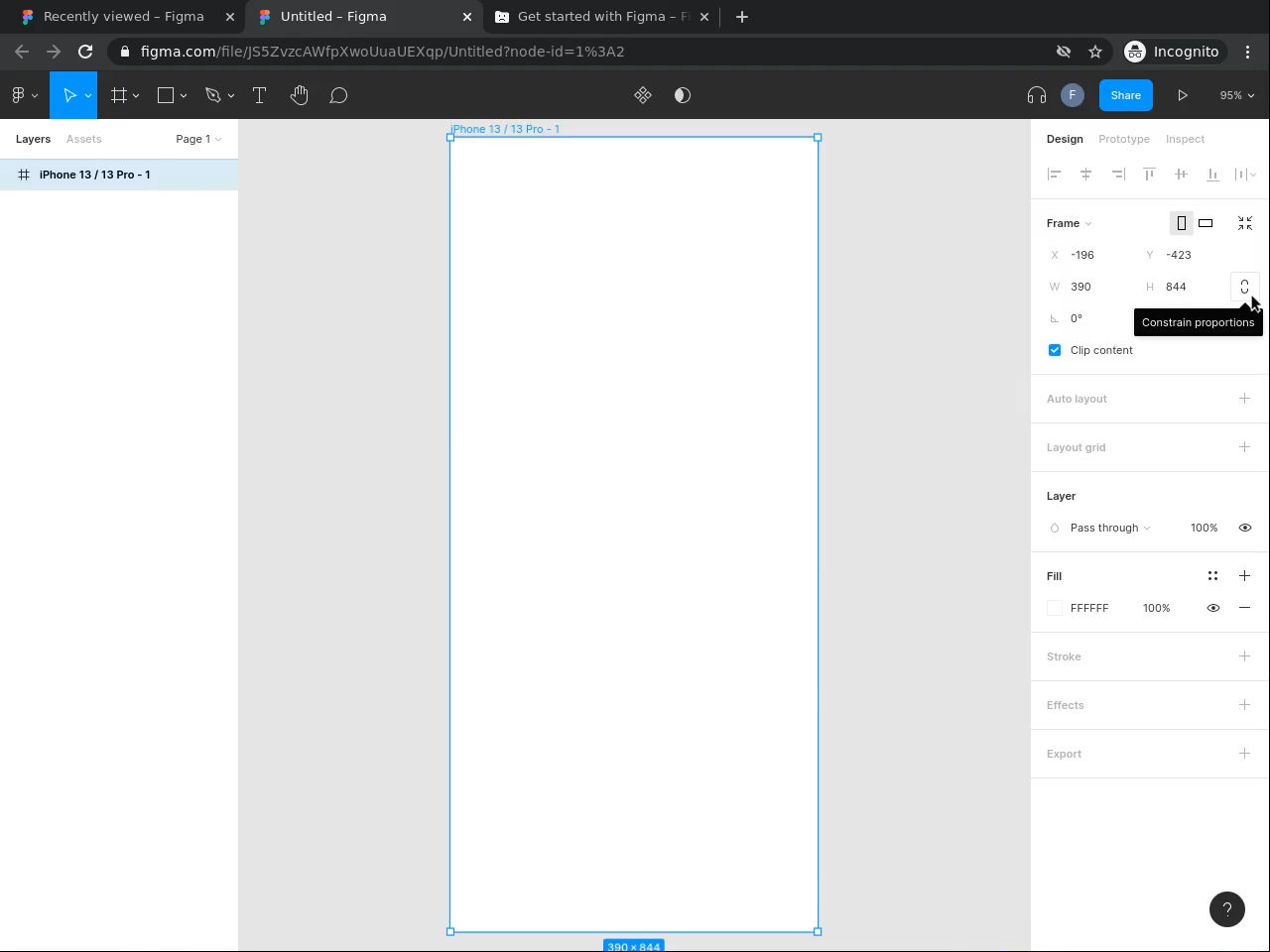The height and width of the screenshot is (952, 1270).
Task: Select the Rectangle shape tool
Action: pos(166,95)
